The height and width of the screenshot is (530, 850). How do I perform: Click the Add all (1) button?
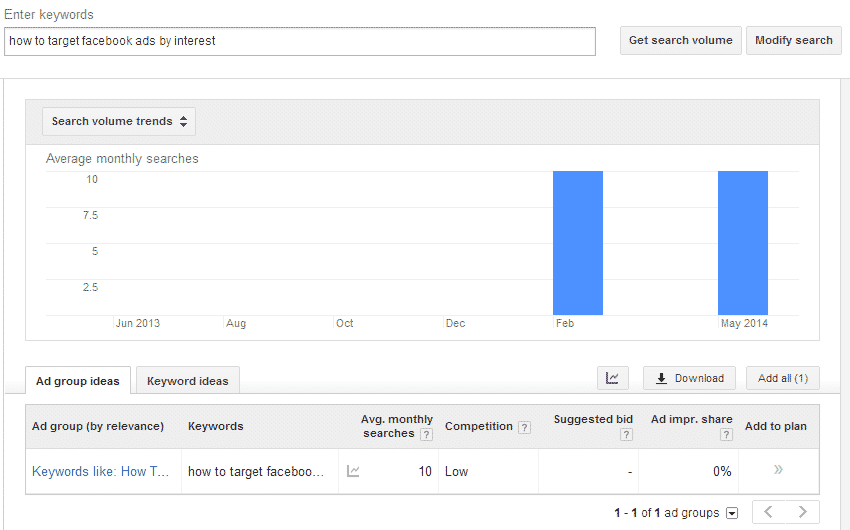click(x=782, y=378)
